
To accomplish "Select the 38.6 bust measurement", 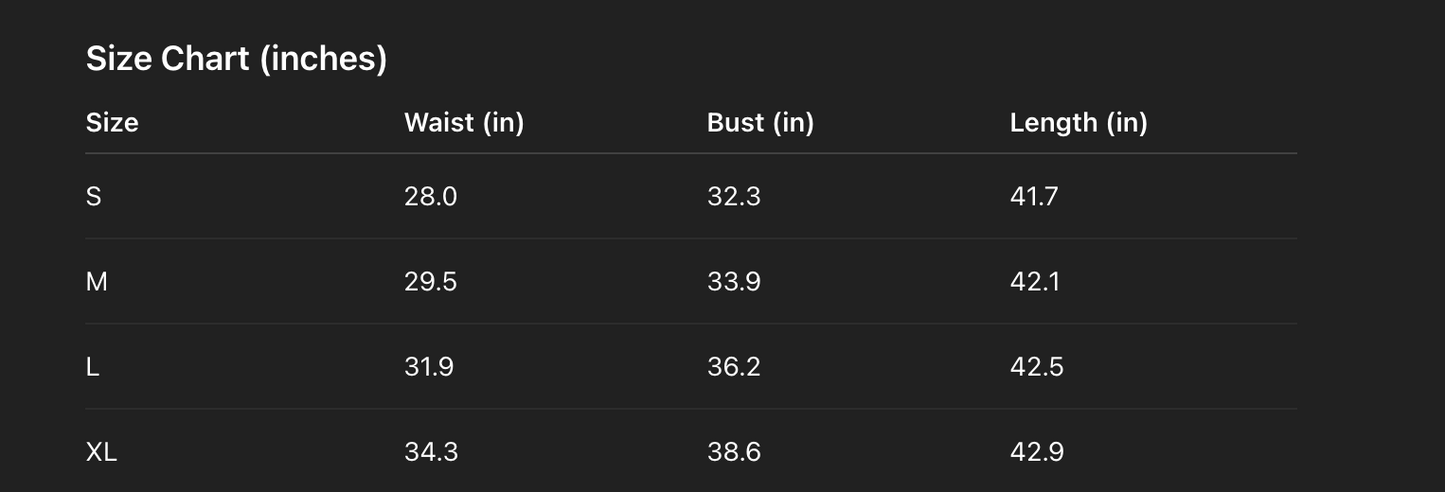I will point(733,452).
